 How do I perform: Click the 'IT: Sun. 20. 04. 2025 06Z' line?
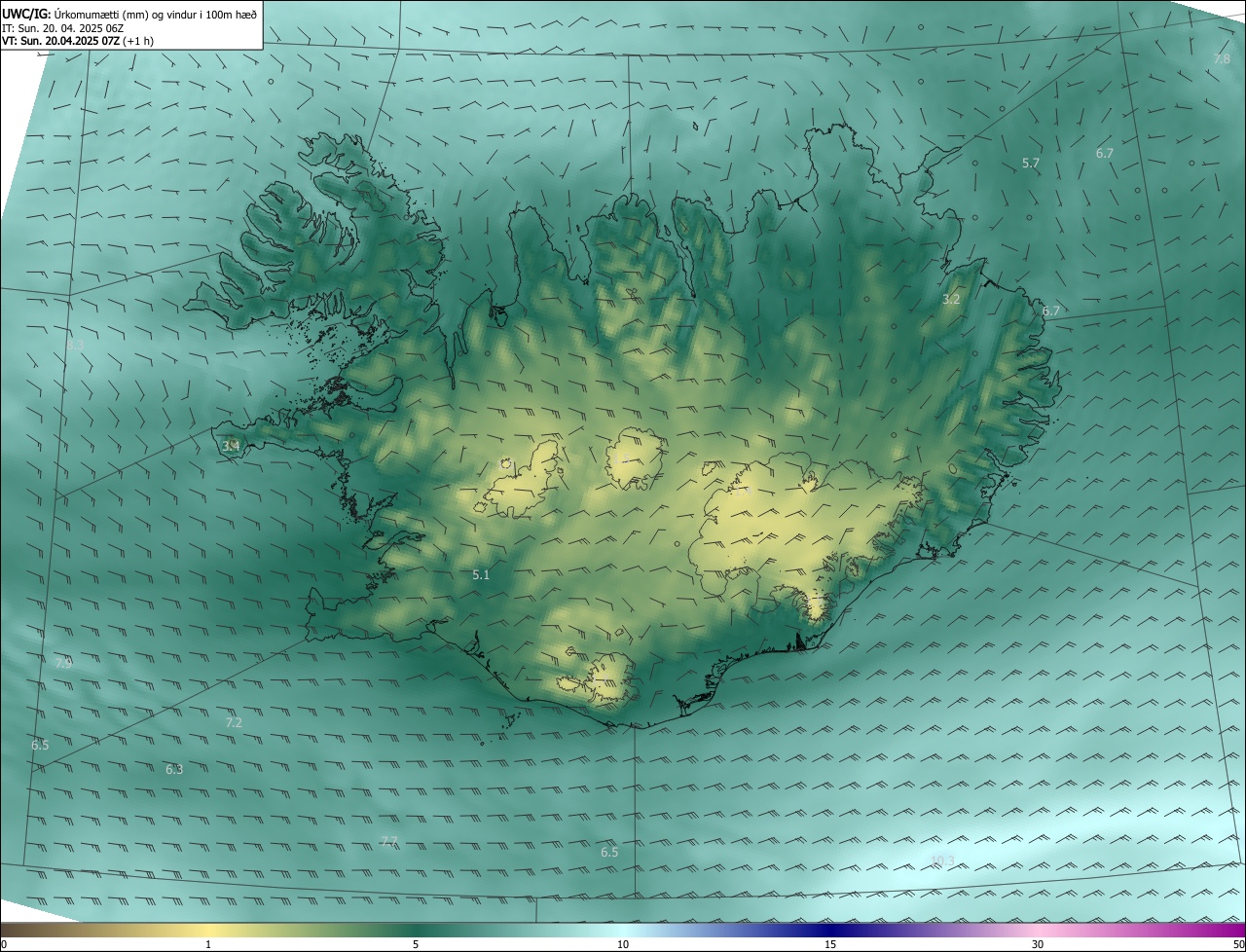point(62,28)
